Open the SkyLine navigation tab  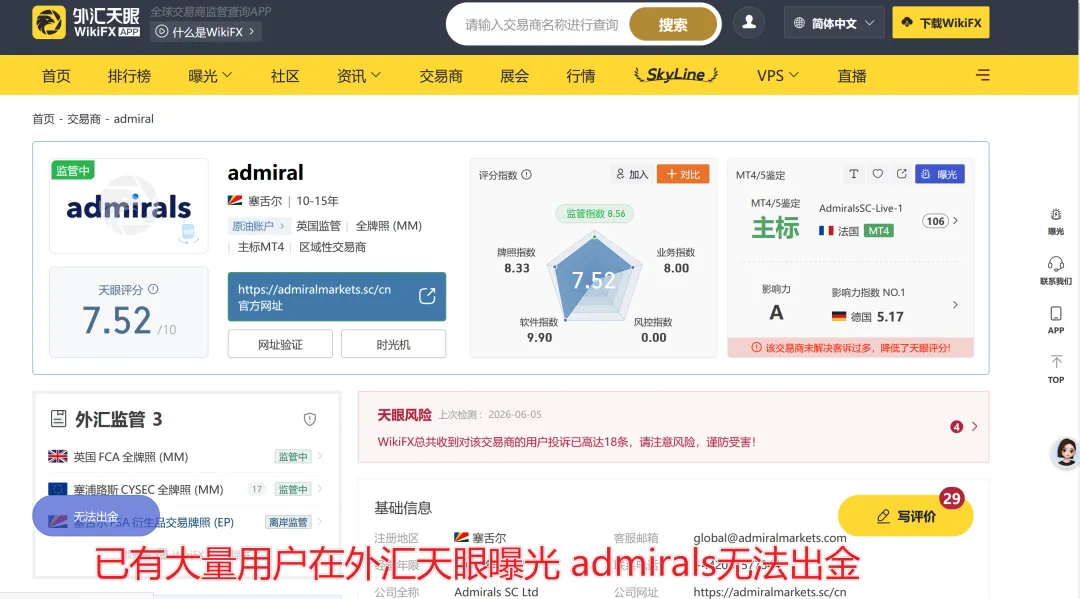676,74
